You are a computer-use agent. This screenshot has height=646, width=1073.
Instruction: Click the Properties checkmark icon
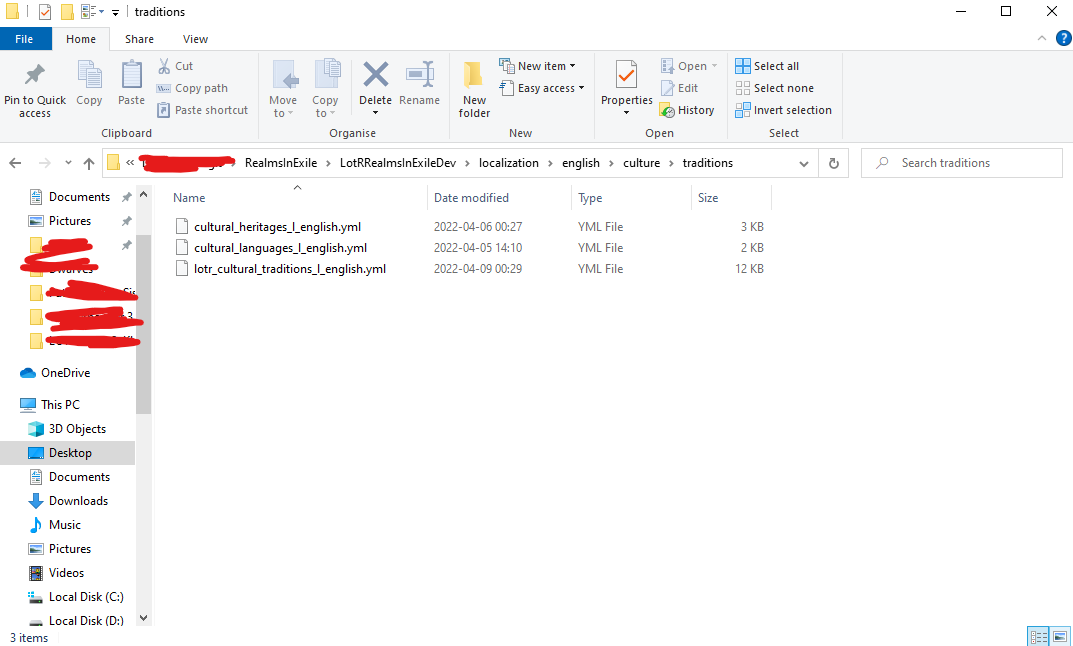[x=626, y=74]
